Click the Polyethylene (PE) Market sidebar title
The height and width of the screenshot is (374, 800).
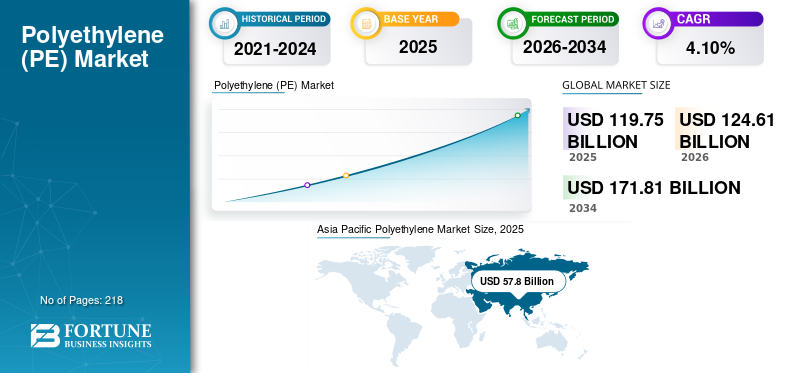pos(92,47)
